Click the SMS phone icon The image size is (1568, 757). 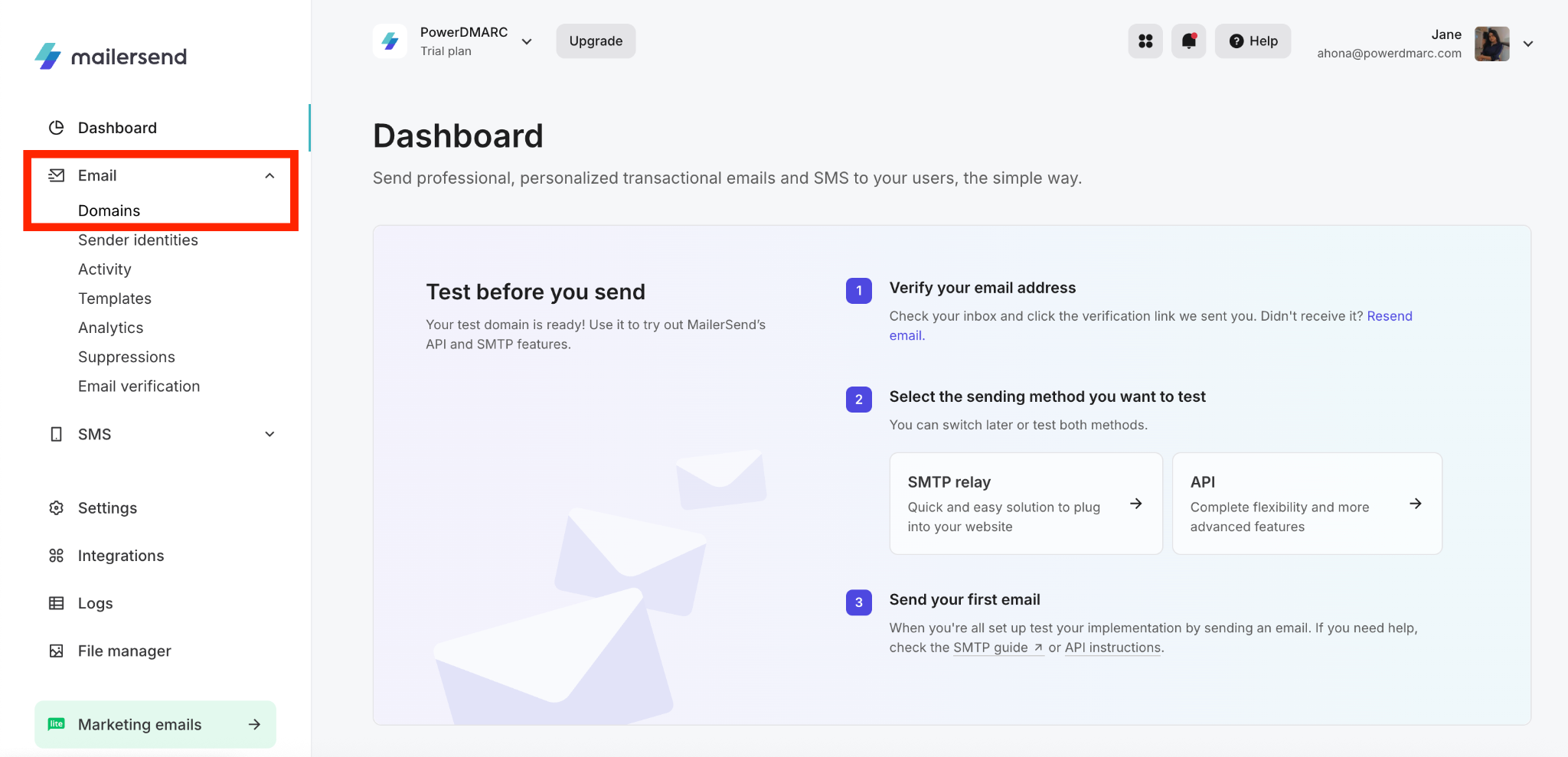click(57, 434)
